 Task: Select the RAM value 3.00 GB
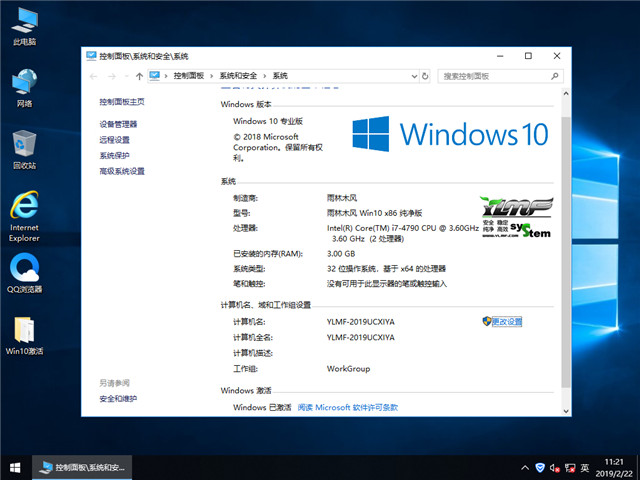click(341, 254)
